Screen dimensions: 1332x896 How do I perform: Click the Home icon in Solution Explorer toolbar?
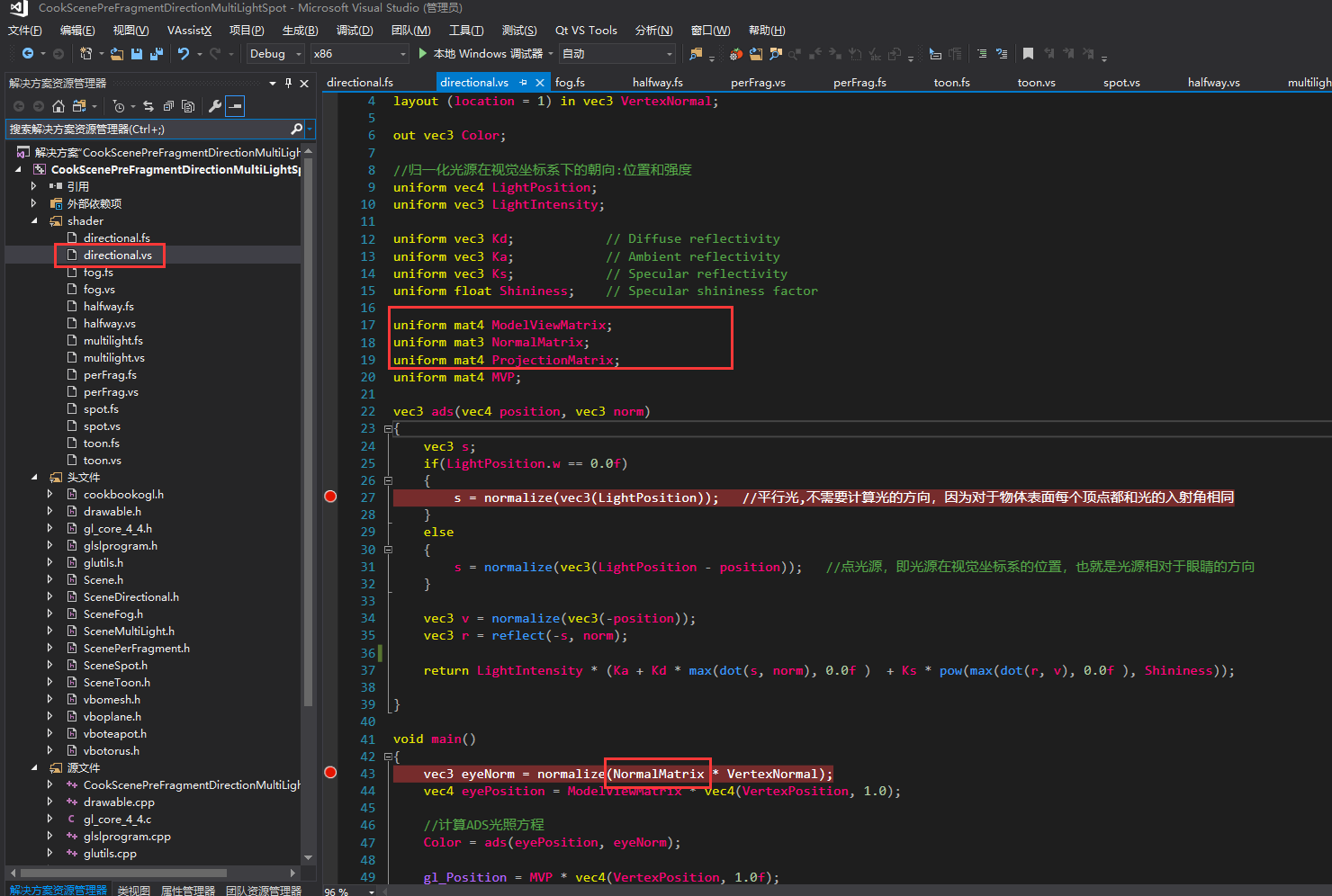pos(58,105)
